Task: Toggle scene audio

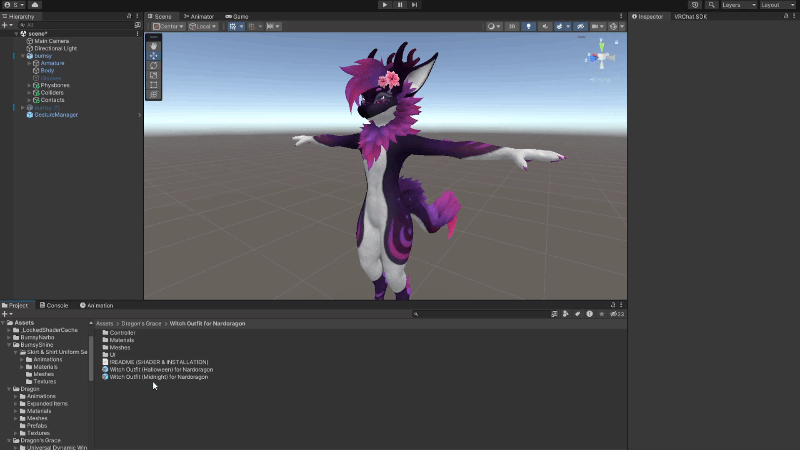Action: 544,27
